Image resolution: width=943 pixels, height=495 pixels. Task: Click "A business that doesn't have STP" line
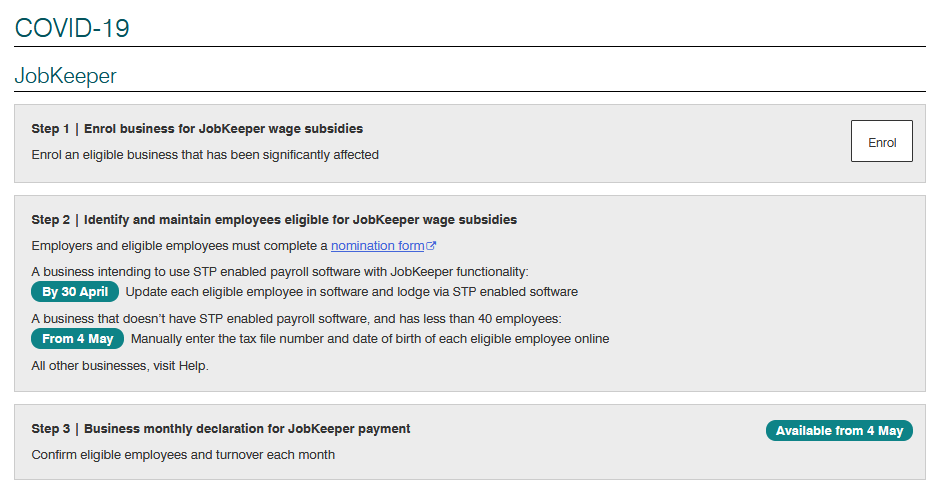click(x=296, y=319)
